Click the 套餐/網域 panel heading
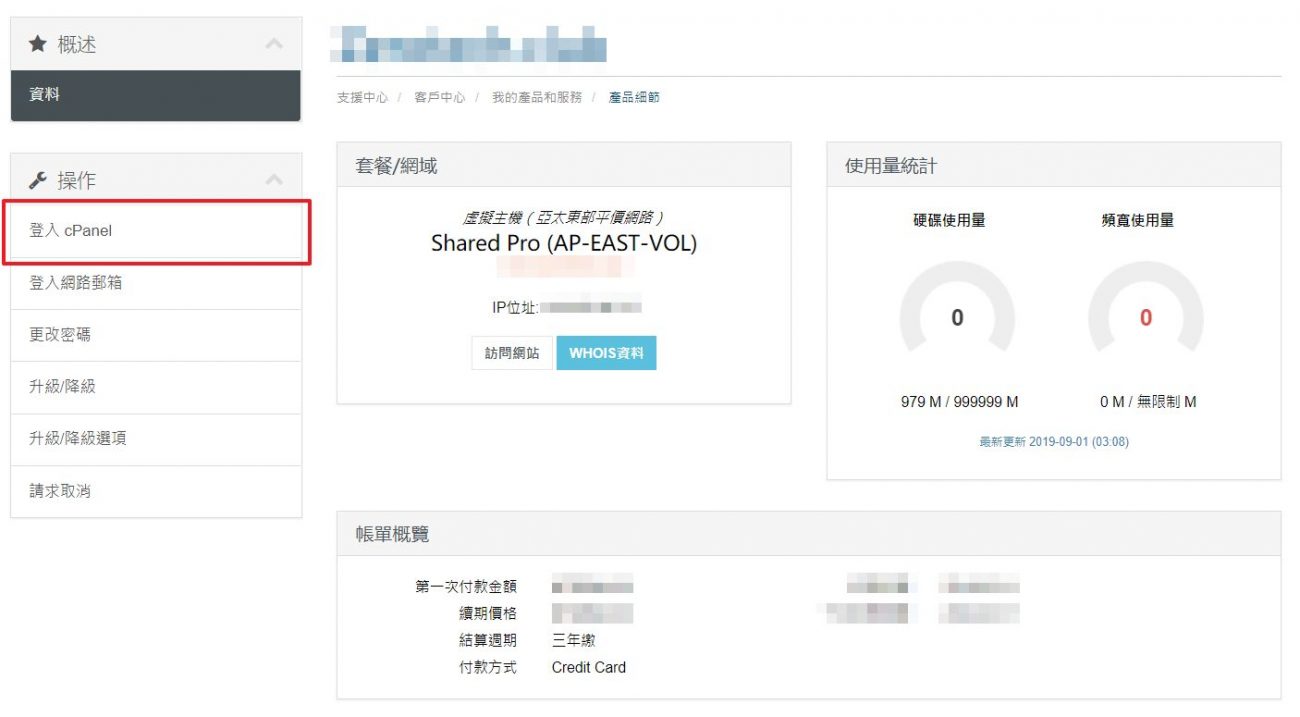 click(x=396, y=166)
